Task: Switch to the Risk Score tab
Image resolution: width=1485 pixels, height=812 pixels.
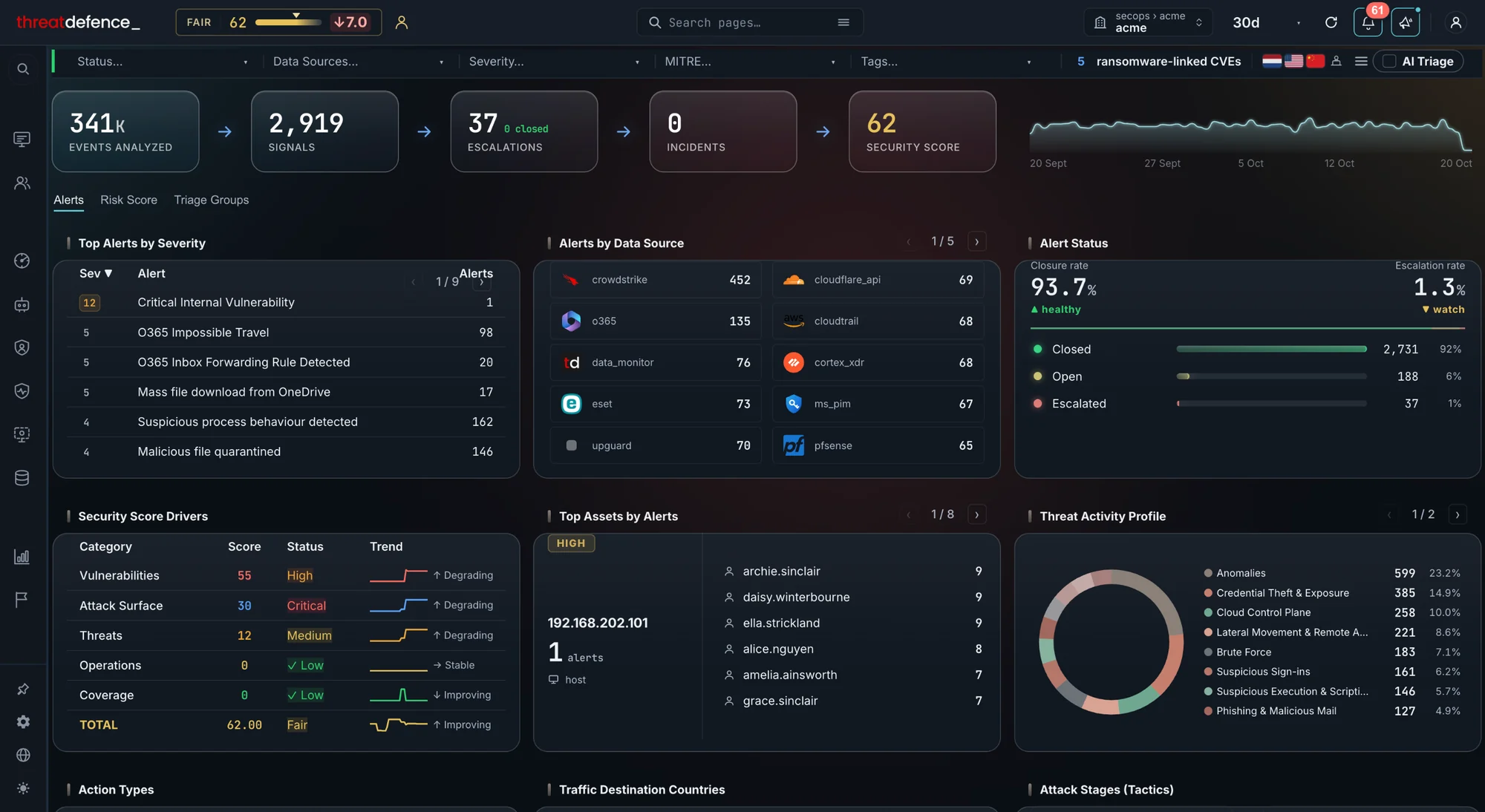Action: tap(128, 200)
